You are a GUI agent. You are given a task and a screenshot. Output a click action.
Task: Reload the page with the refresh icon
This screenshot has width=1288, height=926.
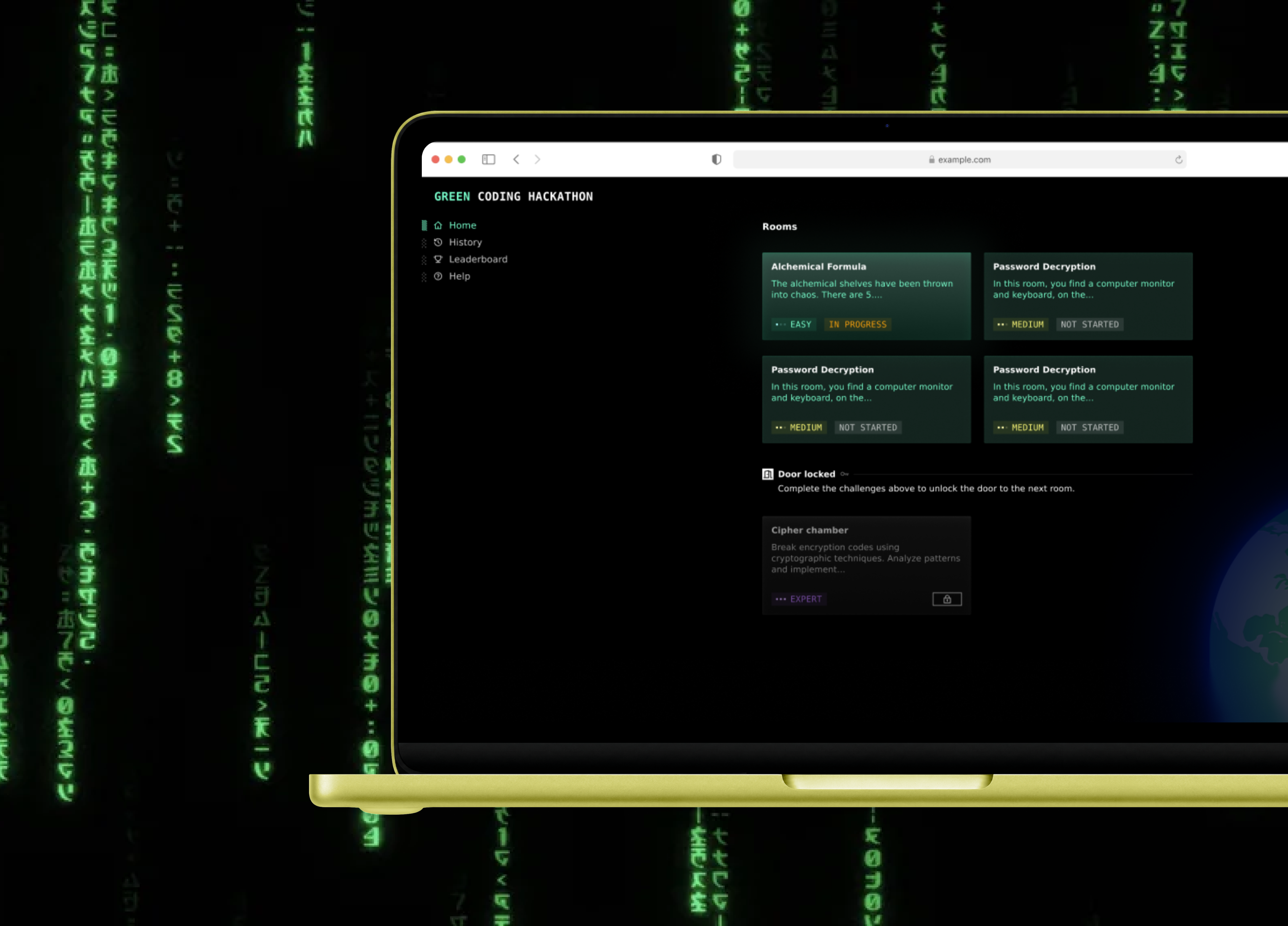click(1179, 160)
